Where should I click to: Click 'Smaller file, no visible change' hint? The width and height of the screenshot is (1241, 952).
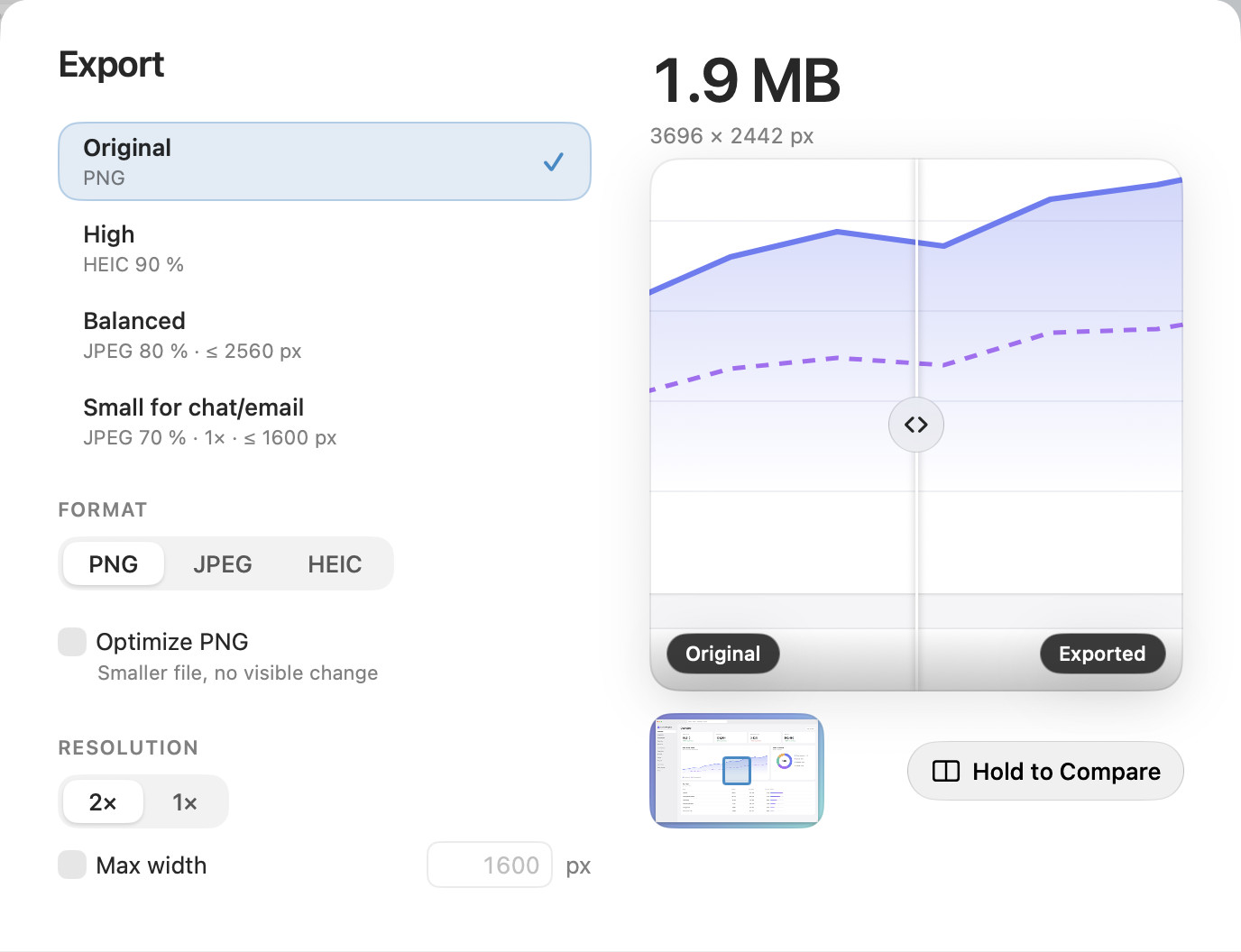[238, 673]
